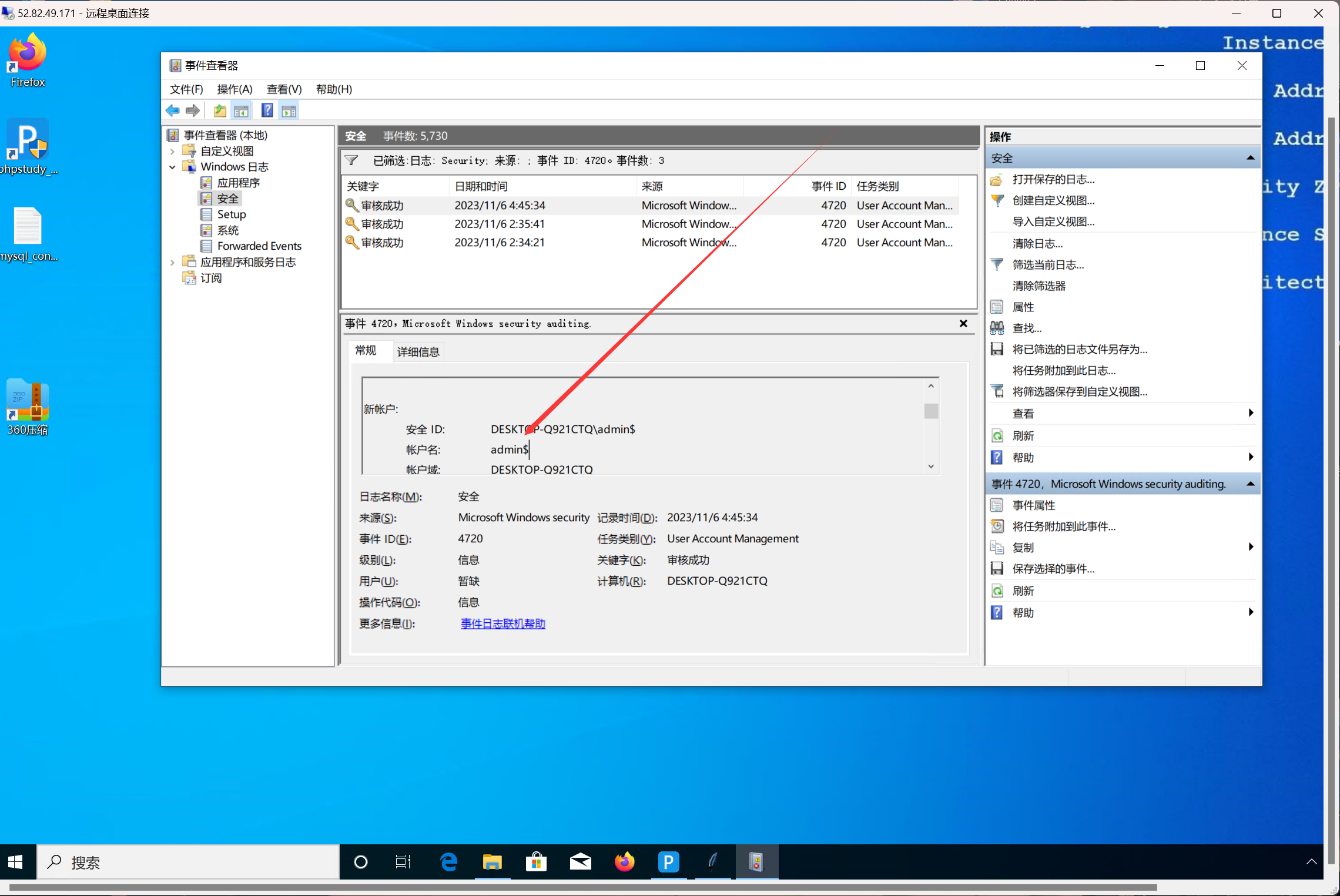Open Event Properties (事件属性) action
This screenshot has height=896, width=1340.
tap(1034, 505)
